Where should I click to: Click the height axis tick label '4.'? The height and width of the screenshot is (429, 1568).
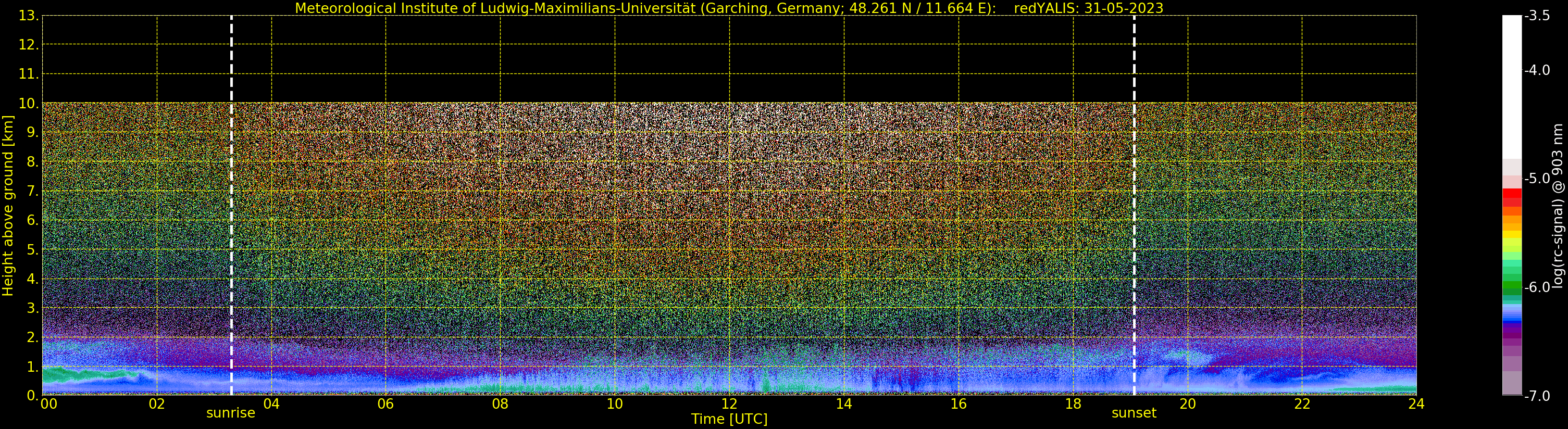click(32, 279)
